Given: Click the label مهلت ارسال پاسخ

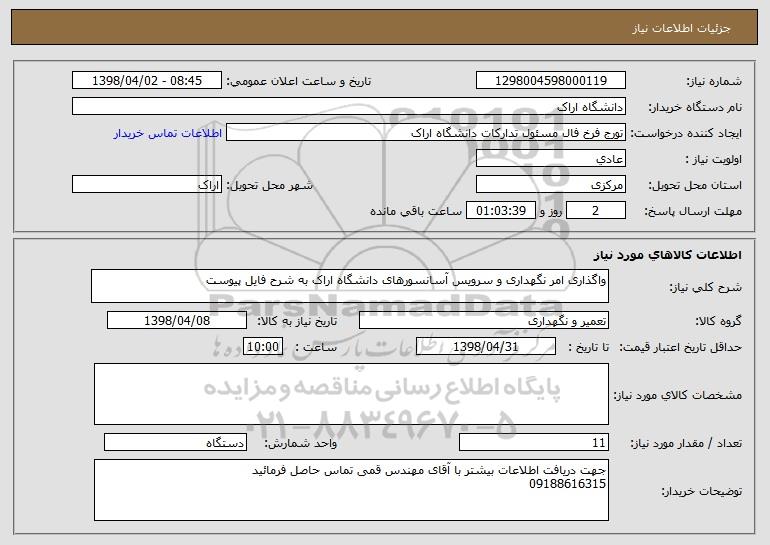Looking at the screenshot, I should pos(693,211).
